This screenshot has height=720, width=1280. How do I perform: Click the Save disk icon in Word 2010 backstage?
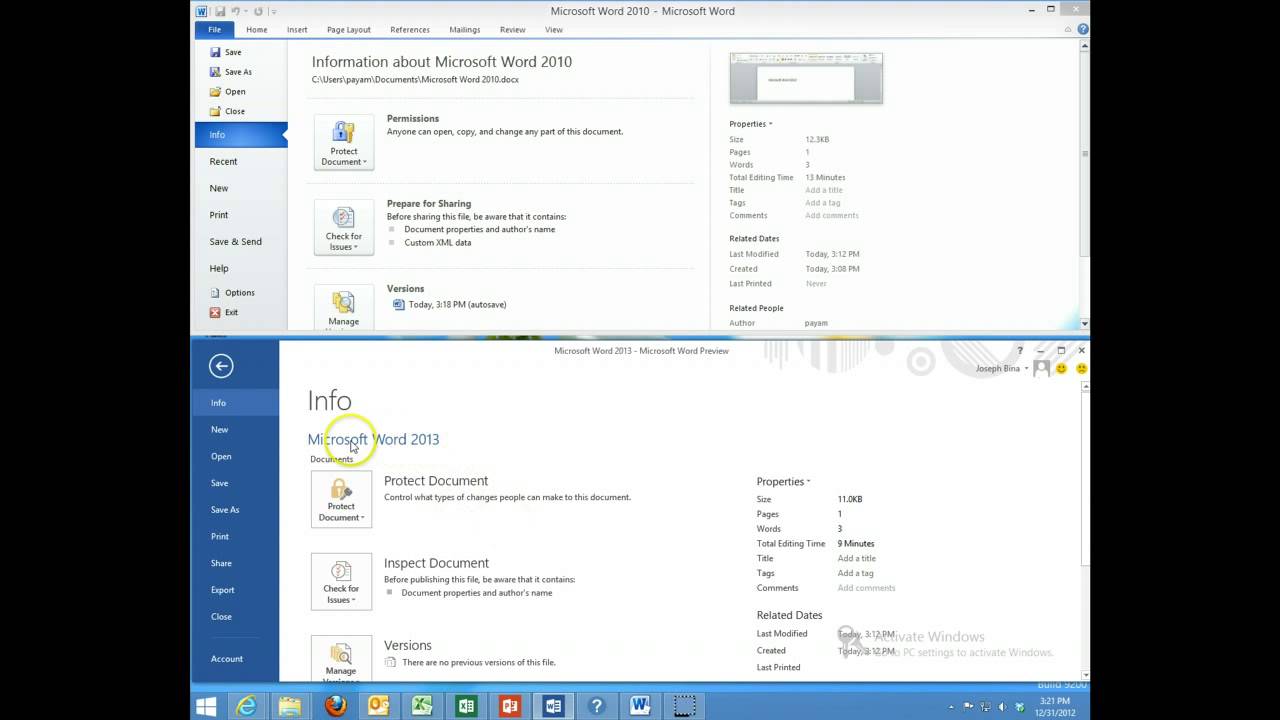coord(215,52)
